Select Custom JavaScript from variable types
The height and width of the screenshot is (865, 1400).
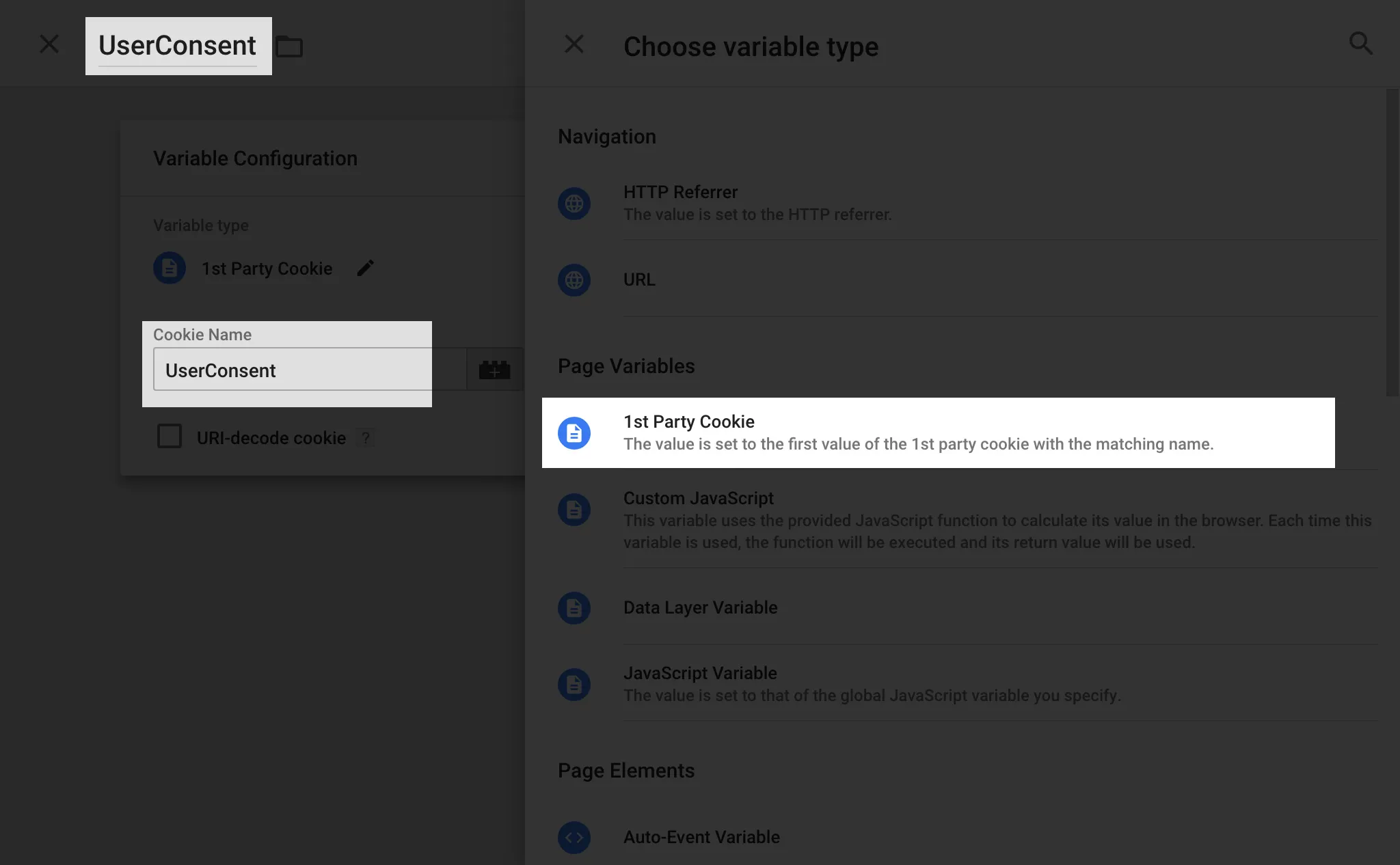(x=698, y=498)
